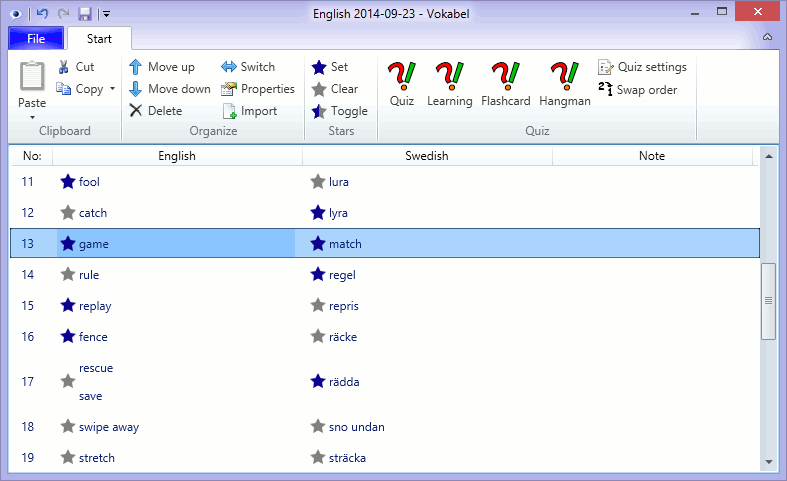Click the Redo icon in title bar

point(63,14)
